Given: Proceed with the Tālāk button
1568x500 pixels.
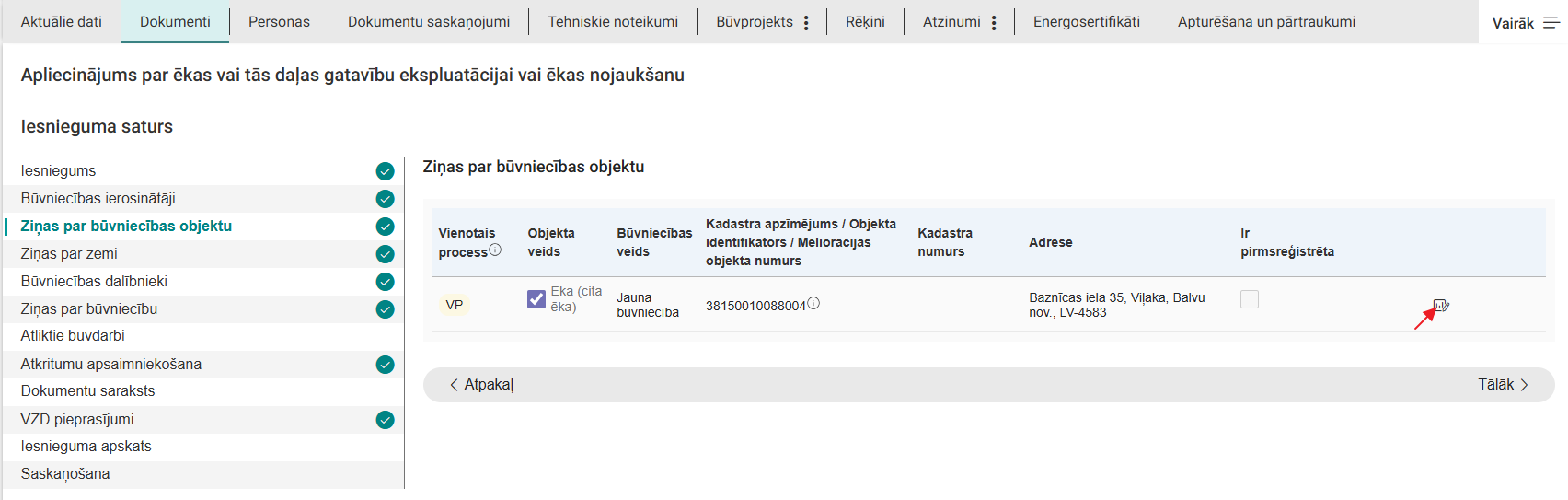Looking at the screenshot, I should point(1504,385).
